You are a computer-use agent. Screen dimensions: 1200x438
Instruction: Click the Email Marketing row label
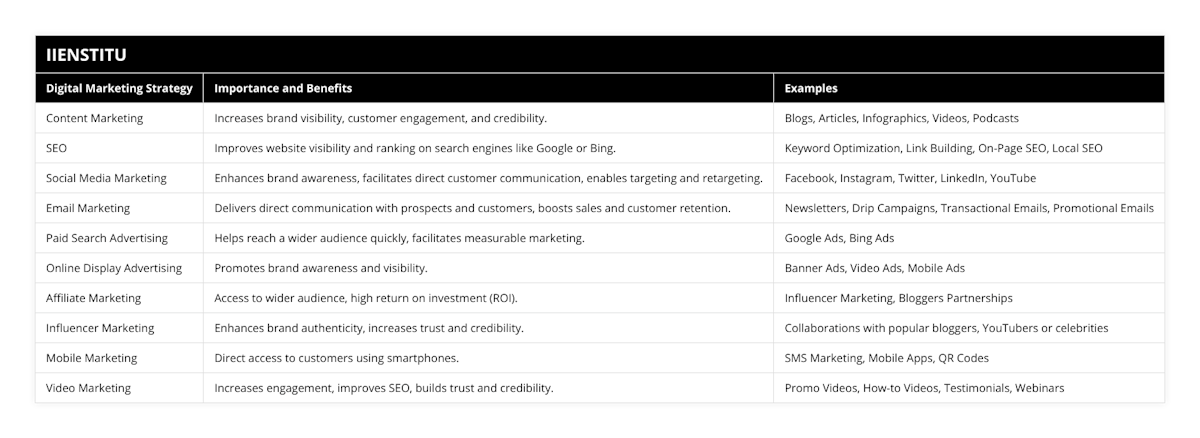(88, 208)
